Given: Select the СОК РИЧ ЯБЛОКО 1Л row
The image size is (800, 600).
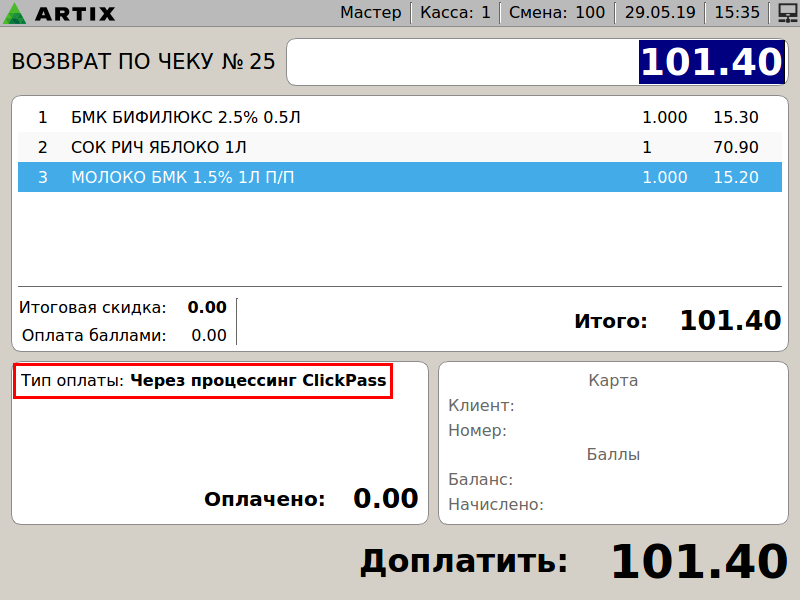Looking at the screenshot, I should 159,147.
